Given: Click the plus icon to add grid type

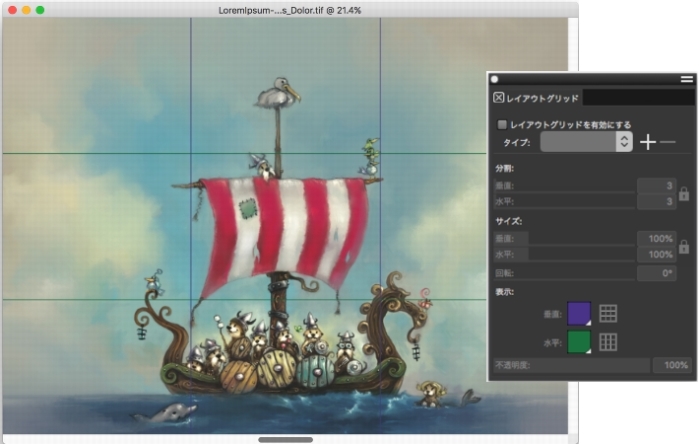Looking at the screenshot, I should coord(648,142).
